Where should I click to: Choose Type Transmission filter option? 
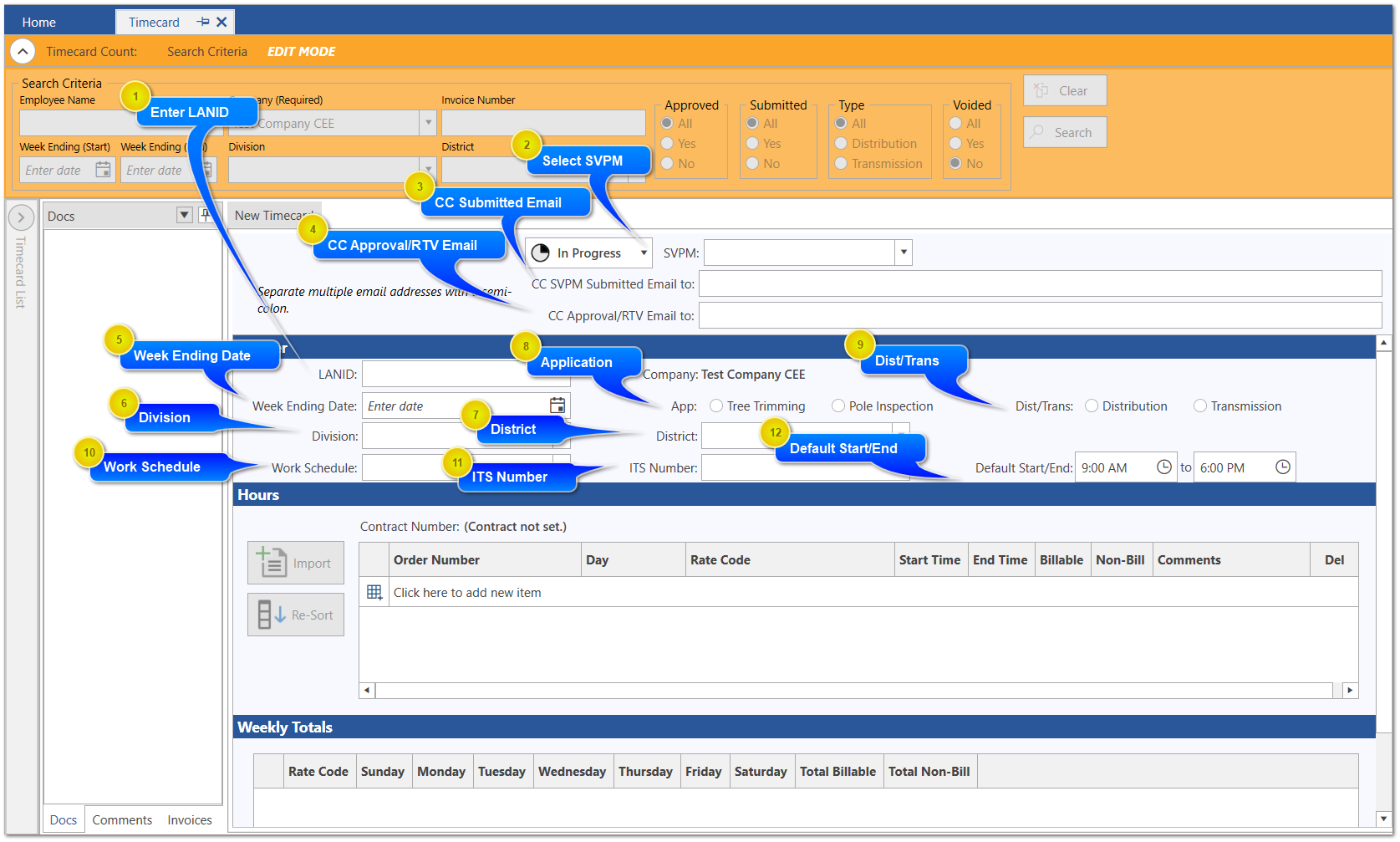[x=841, y=164]
